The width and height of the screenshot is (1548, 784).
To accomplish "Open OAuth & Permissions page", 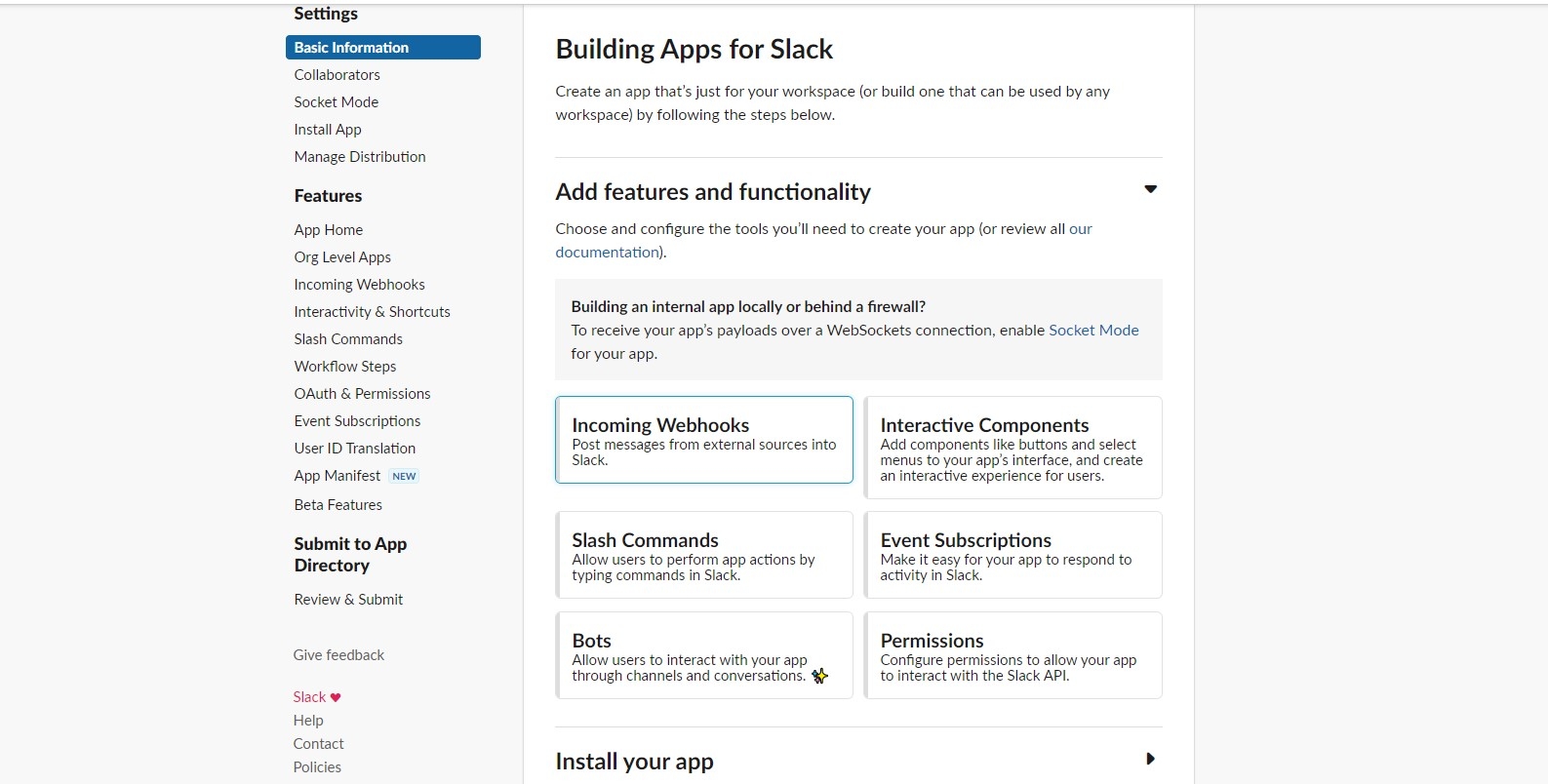I will click(x=363, y=393).
